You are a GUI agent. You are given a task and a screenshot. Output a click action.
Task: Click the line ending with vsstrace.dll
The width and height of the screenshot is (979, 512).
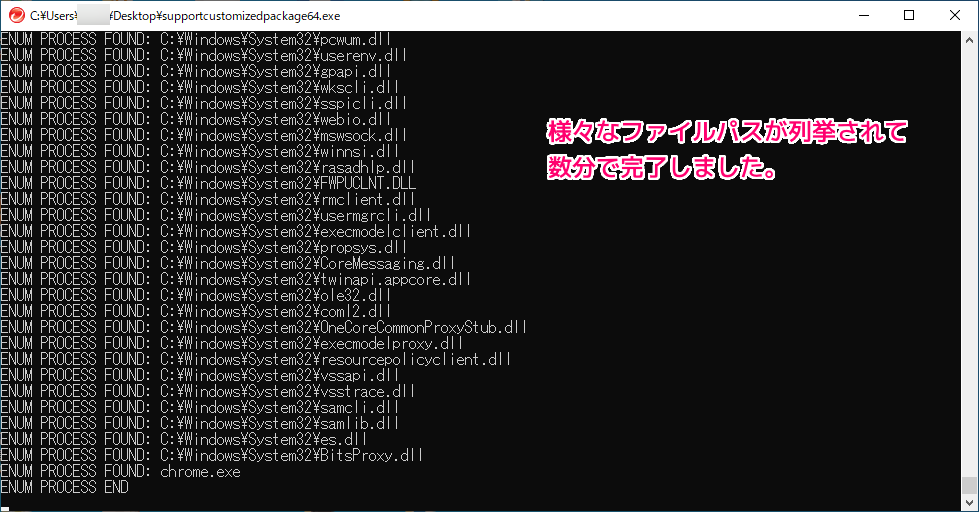[208, 391]
